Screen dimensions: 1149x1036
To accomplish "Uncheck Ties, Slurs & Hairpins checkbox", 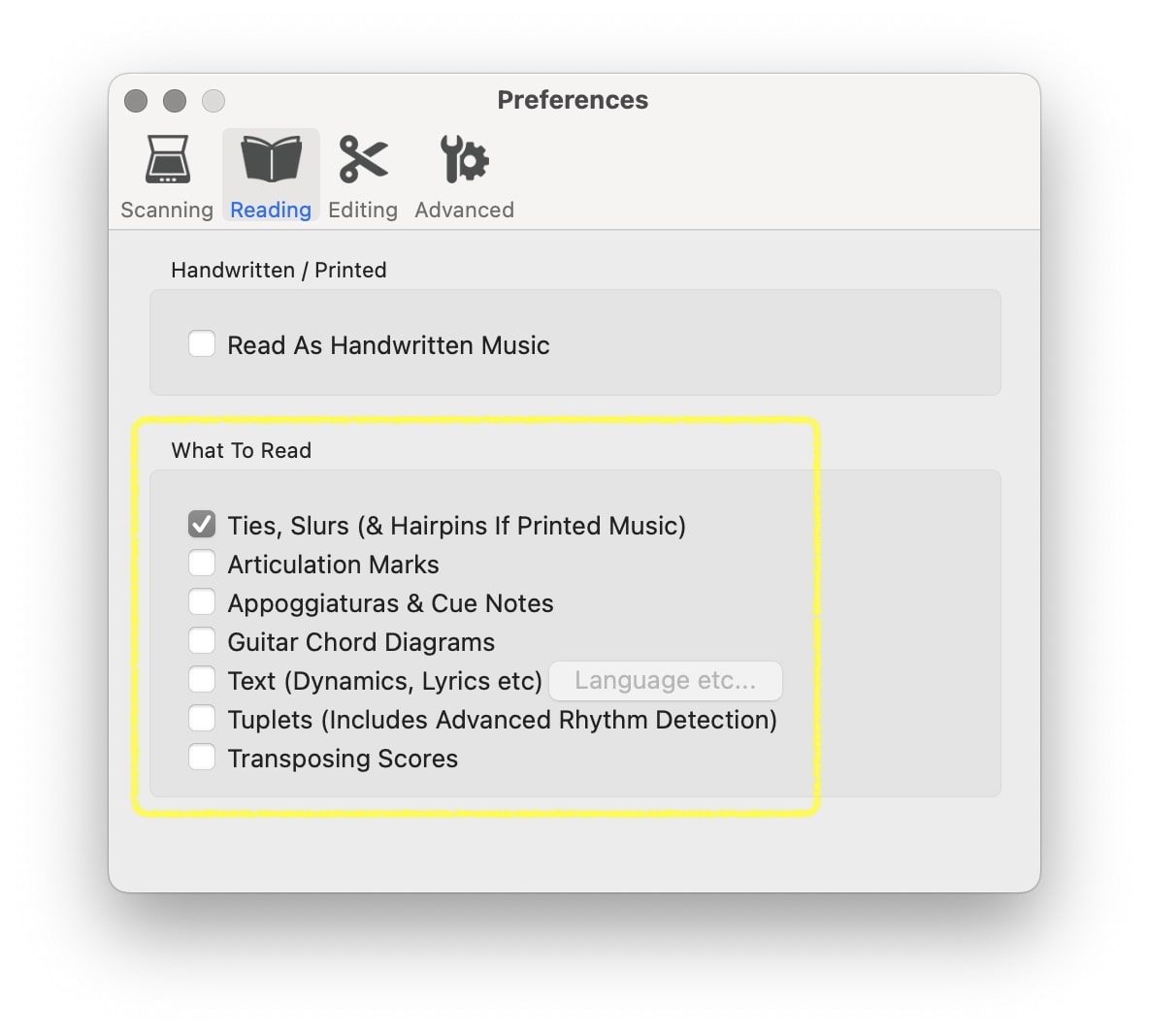I will [202, 525].
